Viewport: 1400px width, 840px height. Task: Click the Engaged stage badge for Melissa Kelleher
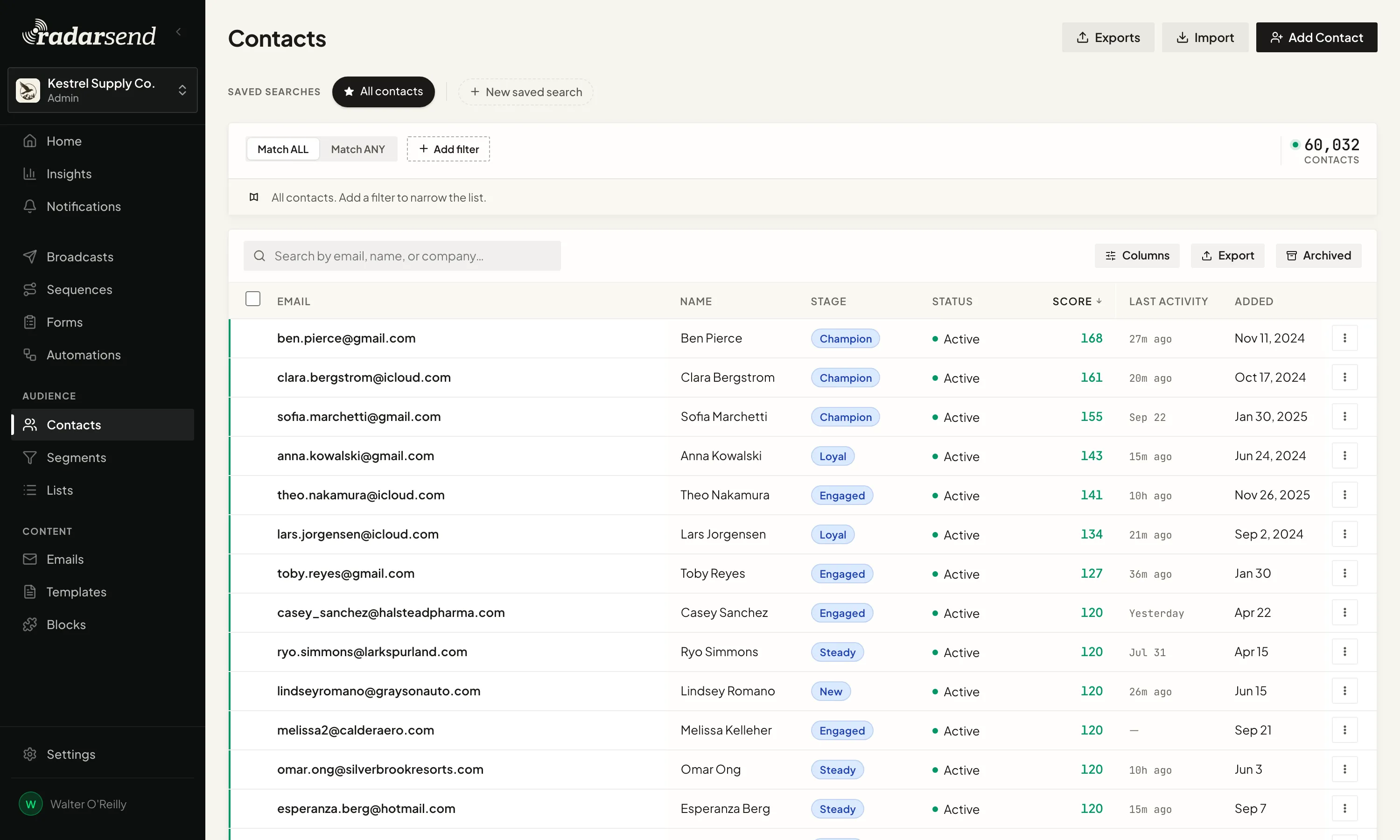pyautogui.click(x=842, y=731)
